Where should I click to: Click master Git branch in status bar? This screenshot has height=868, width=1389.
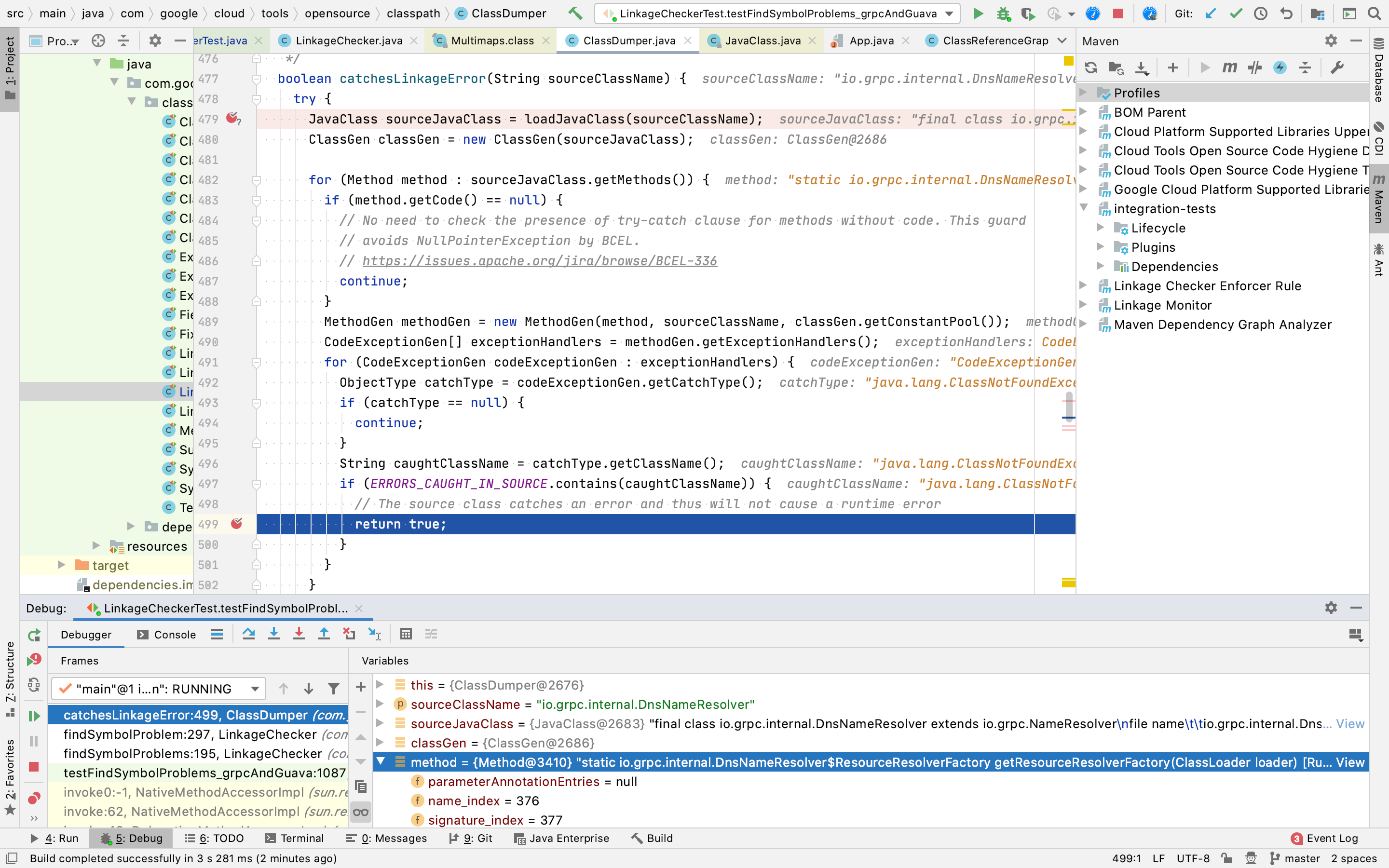pyautogui.click(x=1295, y=858)
